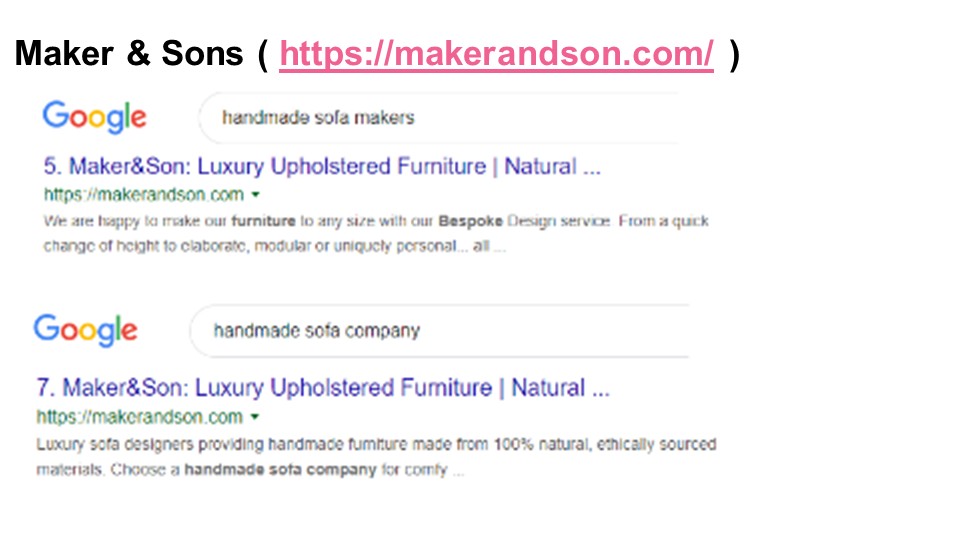This screenshot has width=960, height=540.
Task: Click the second Google logo
Action: click(x=85, y=330)
